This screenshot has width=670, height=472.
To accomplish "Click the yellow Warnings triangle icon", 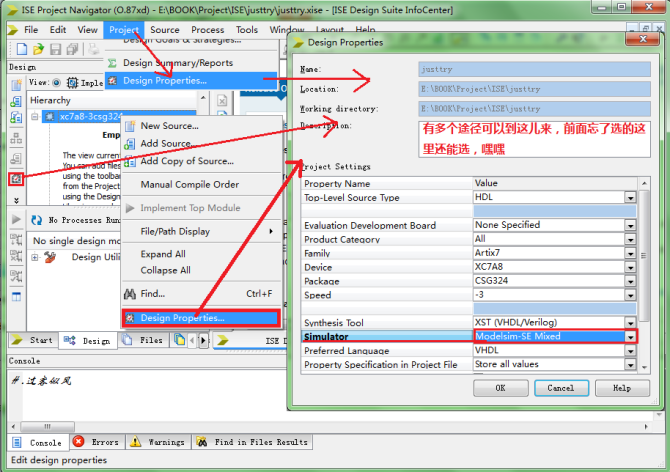I will tap(135, 442).
